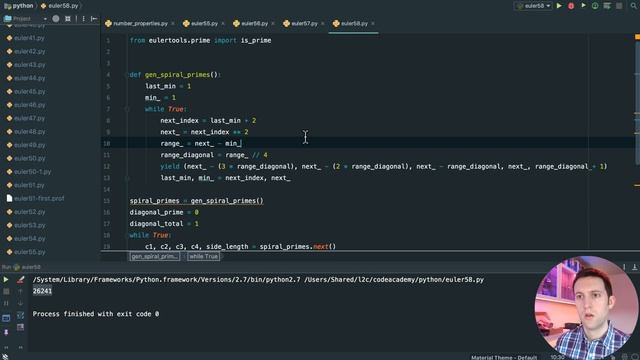Click the blue window icon in Run sidebar

(6, 318)
